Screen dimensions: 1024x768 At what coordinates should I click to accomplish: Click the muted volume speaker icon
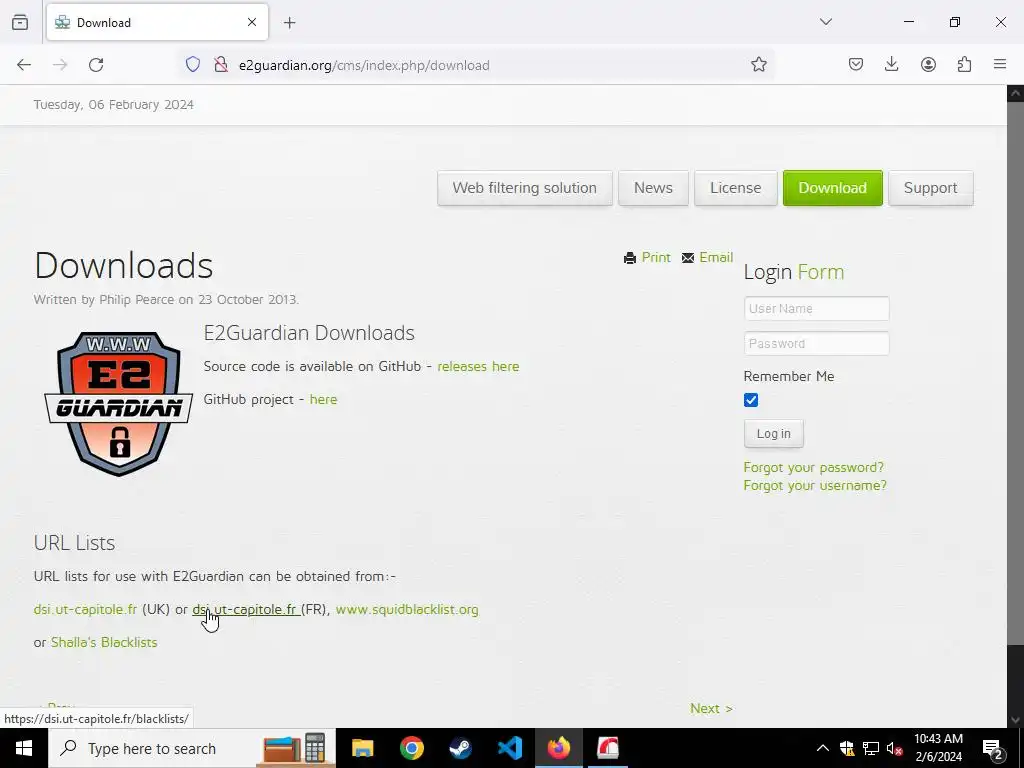point(895,748)
